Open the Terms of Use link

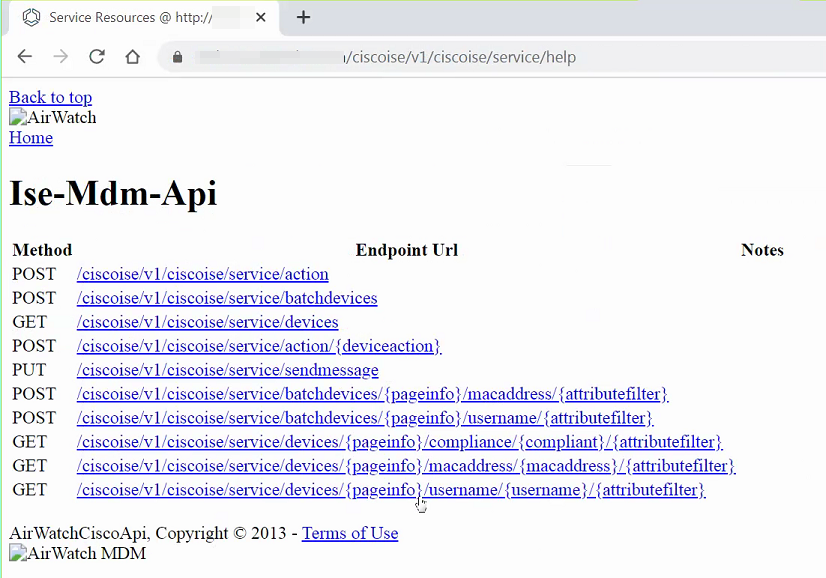coord(350,533)
